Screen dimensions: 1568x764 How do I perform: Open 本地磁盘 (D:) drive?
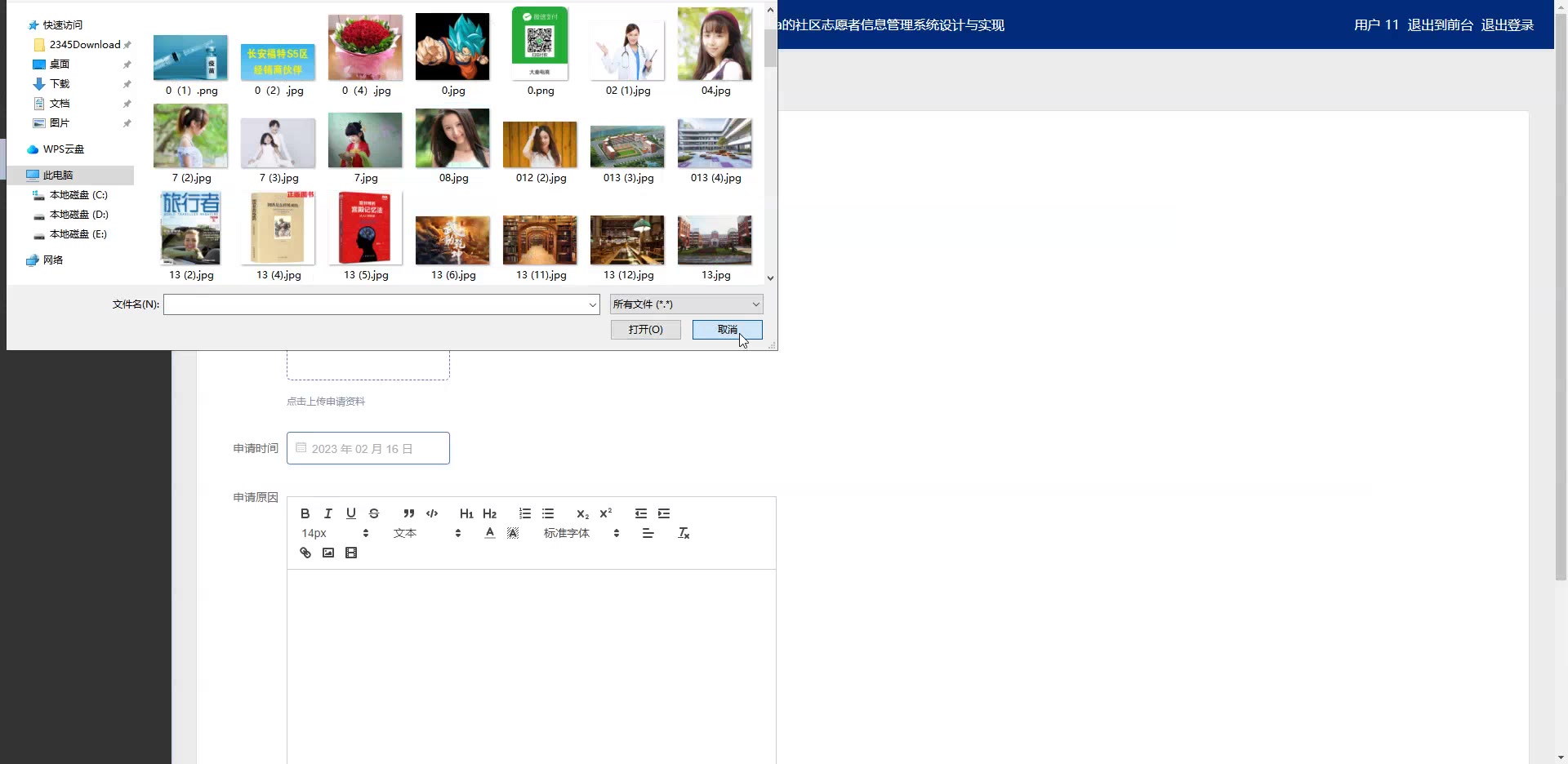point(78,215)
